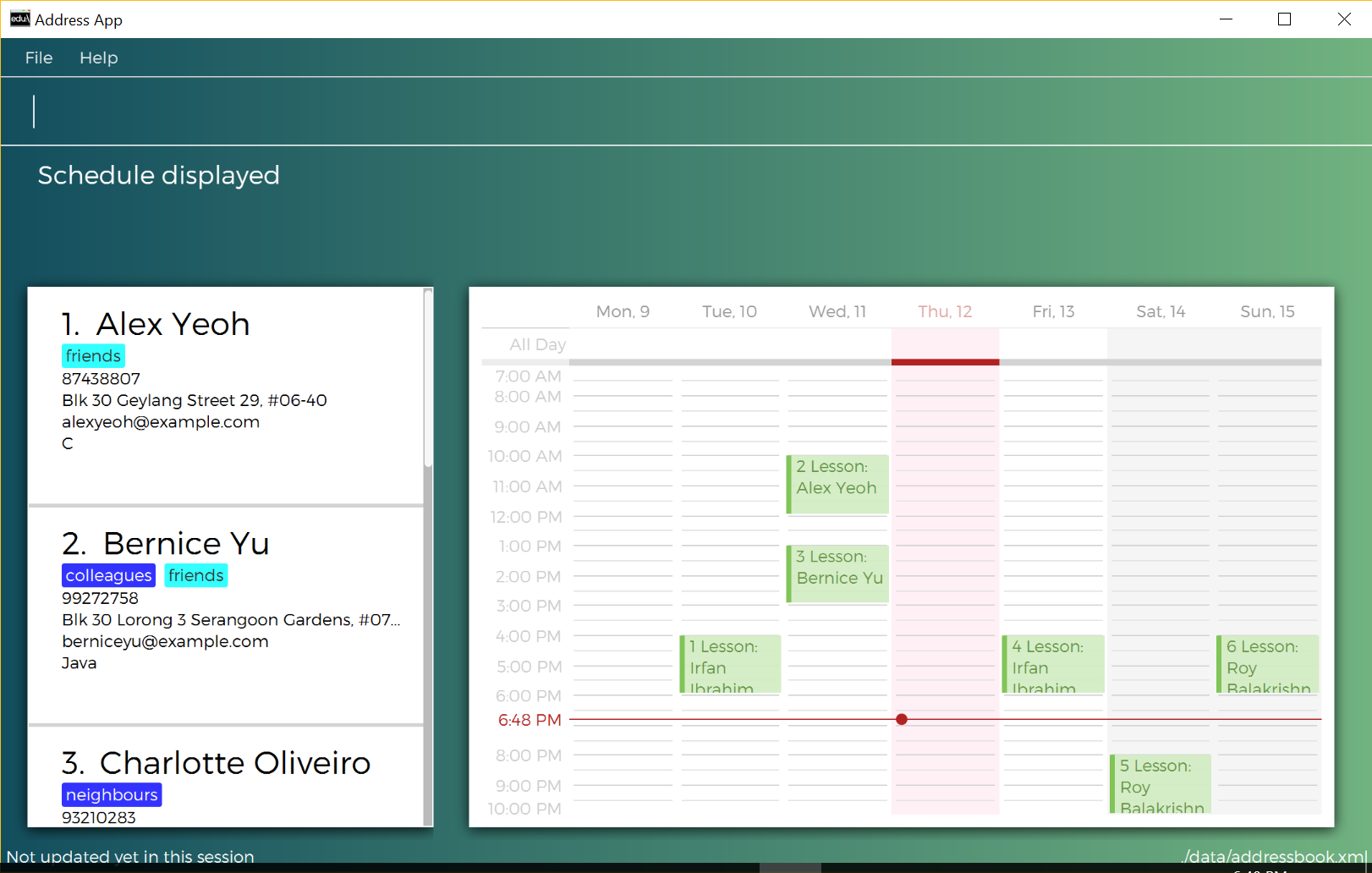Screen dimensions: 1372x873
Task: Click the 12:00 PM time label
Action: (525, 517)
